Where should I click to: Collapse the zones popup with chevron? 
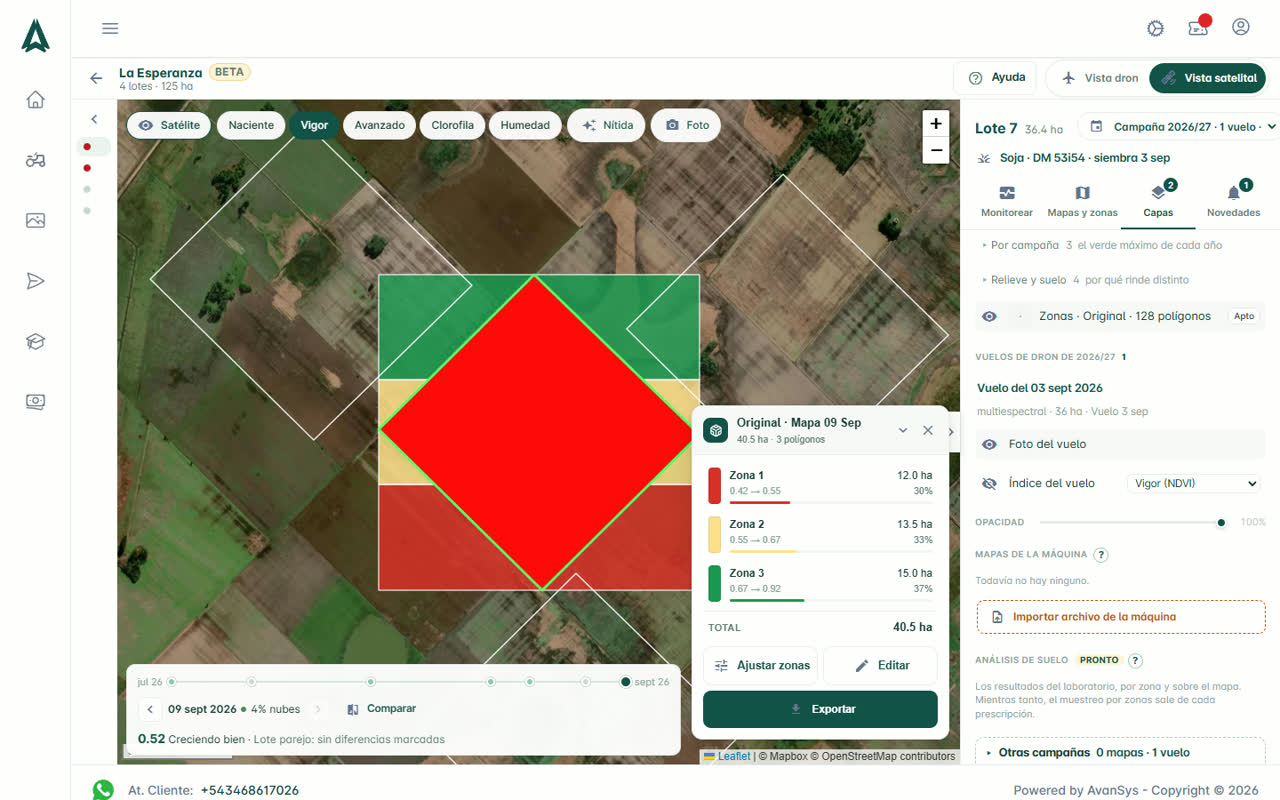pyautogui.click(x=903, y=430)
